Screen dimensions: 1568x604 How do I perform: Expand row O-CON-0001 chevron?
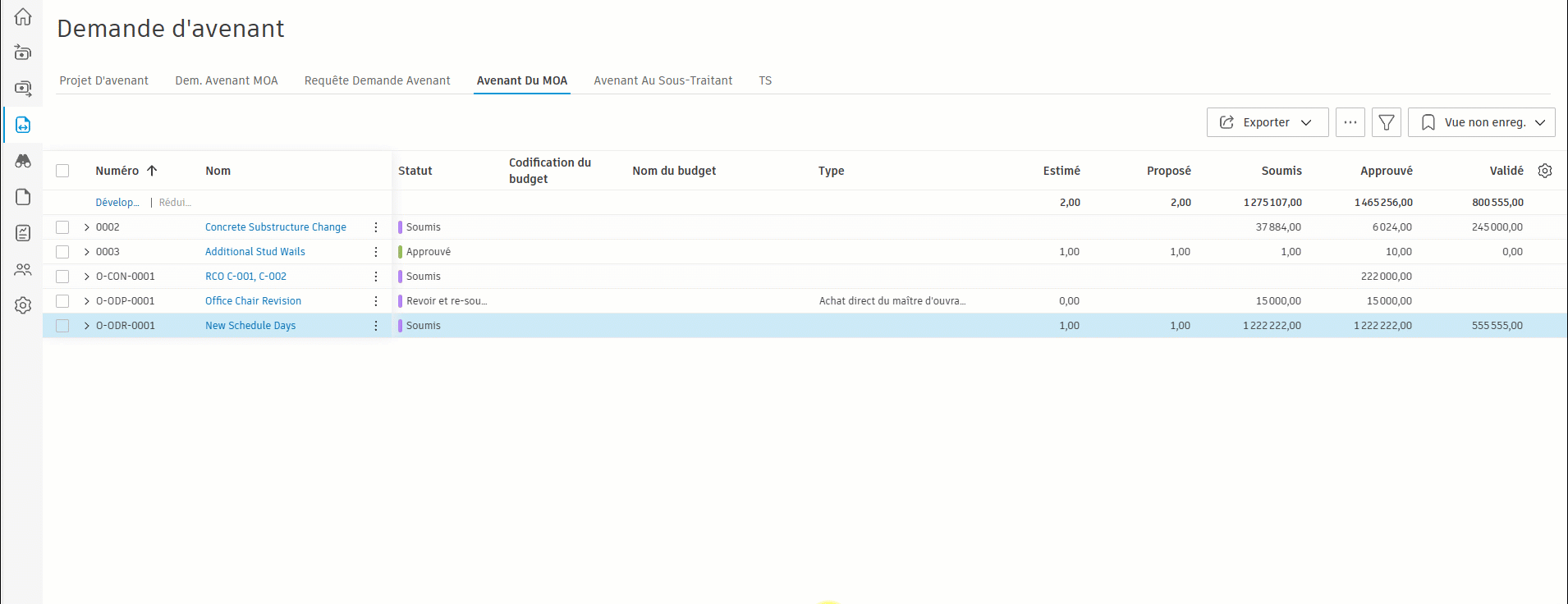coord(87,277)
